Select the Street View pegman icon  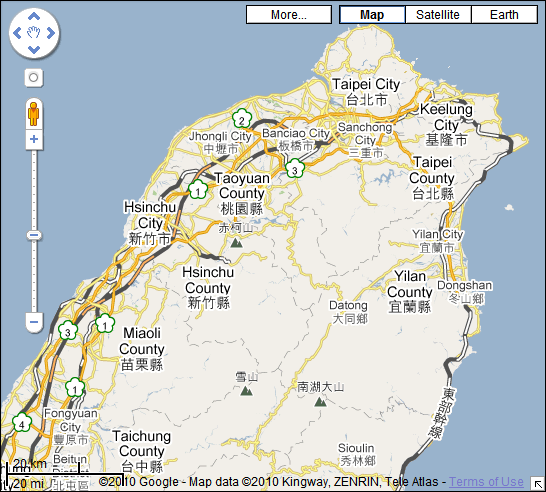coord(34,114)
